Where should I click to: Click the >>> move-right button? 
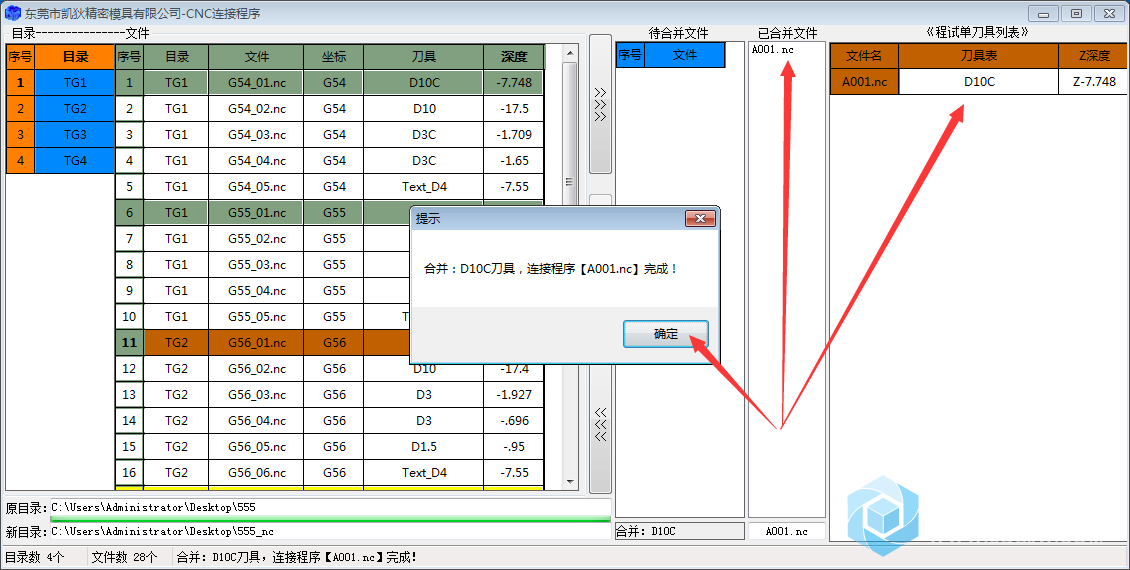(600, 104)
